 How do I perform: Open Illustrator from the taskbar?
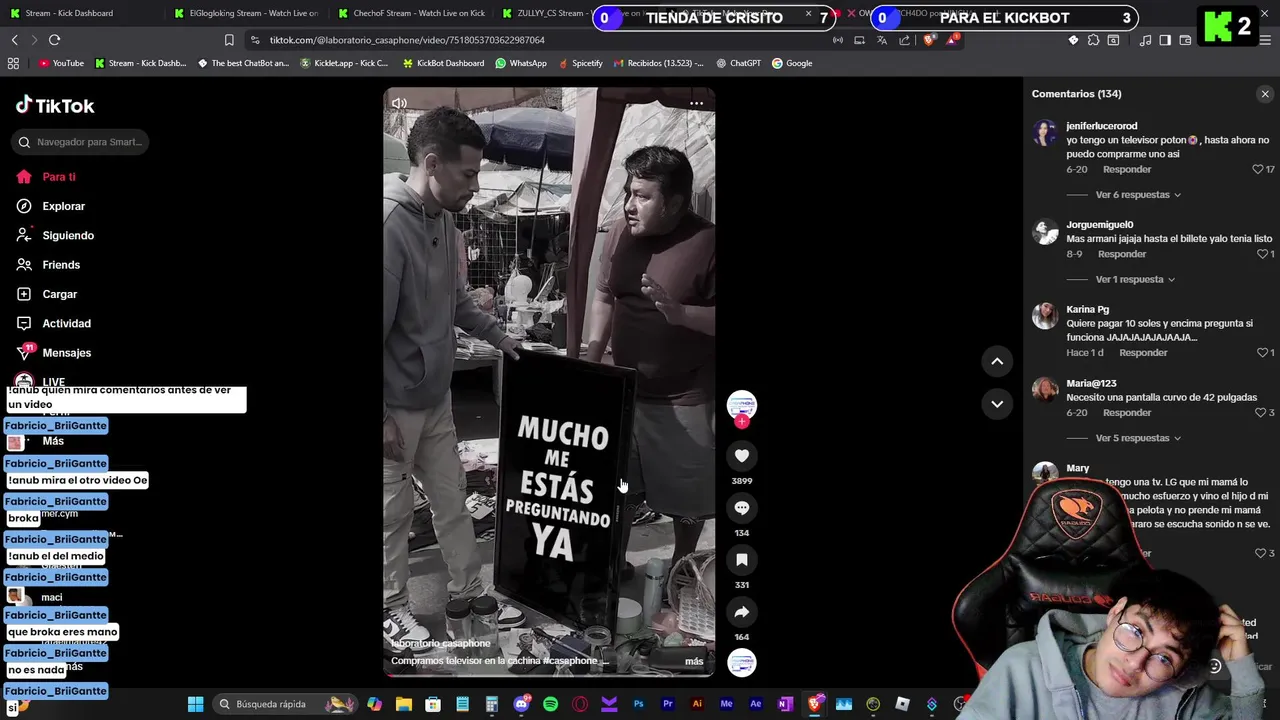click(x=697, y=704)
